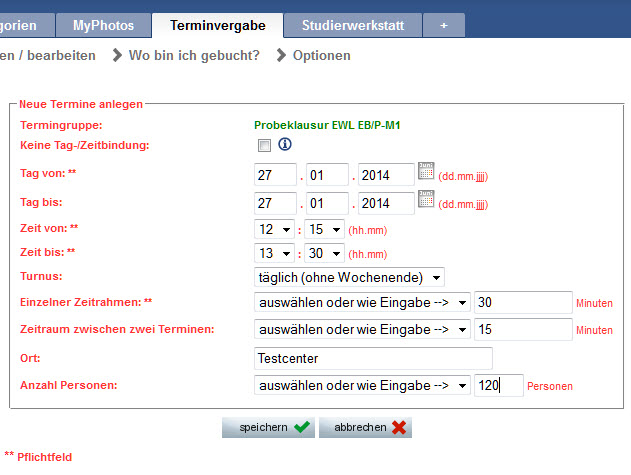Open Zeit von minute dropdown
The width and height of the screenshot is (631, 475).
(x=324, y=229)
